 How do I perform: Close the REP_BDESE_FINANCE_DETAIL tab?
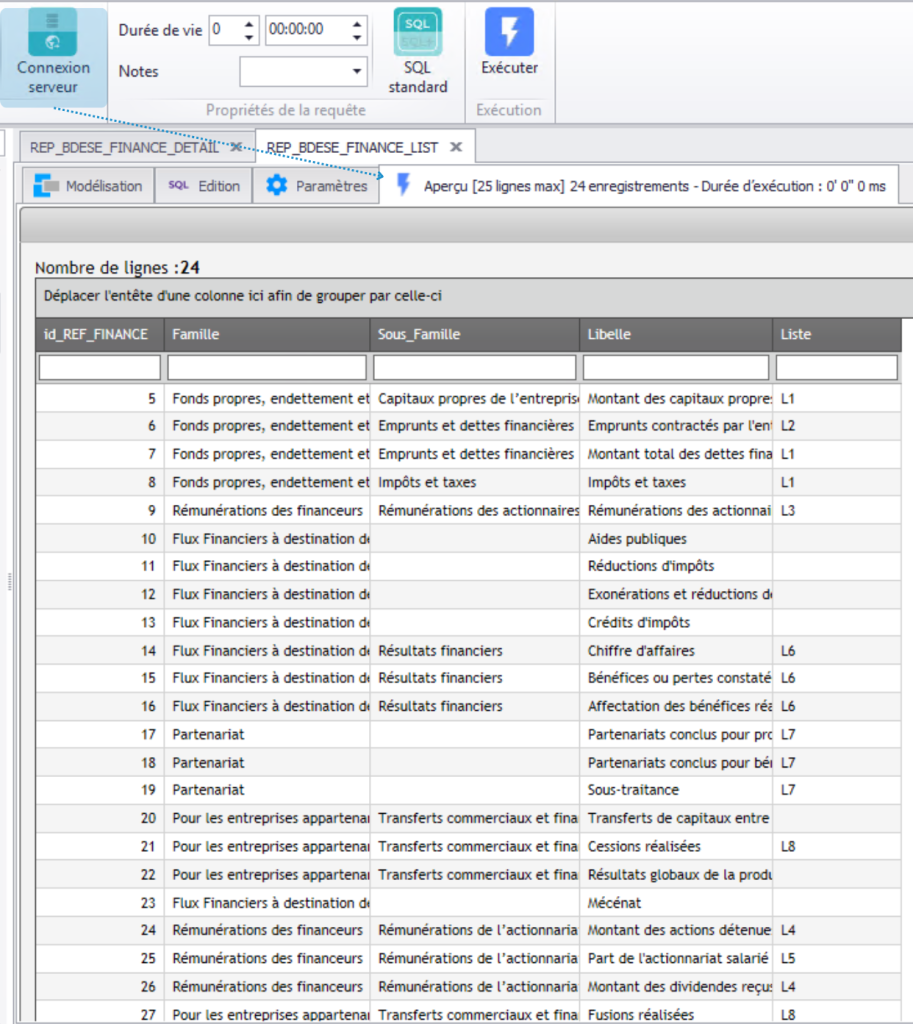click(x=237, y=147)
